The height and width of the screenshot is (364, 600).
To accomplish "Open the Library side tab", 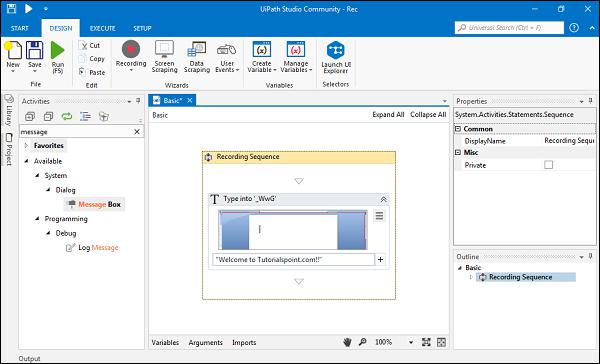I will click(x=8, y=111).
